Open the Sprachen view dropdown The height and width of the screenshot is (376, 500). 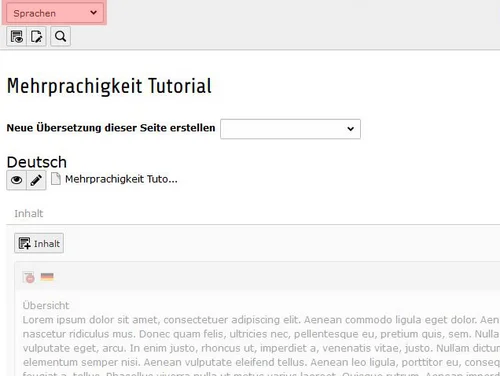pos(55,13)
